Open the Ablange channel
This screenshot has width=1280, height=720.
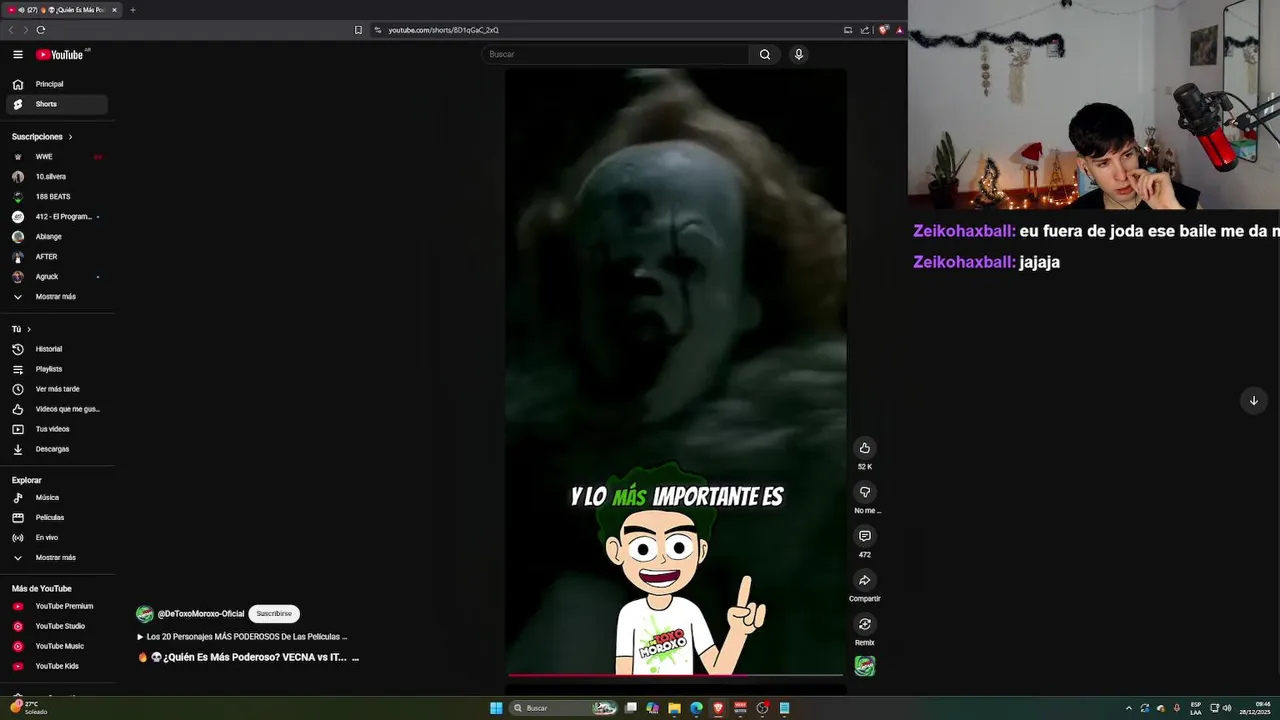57,237
